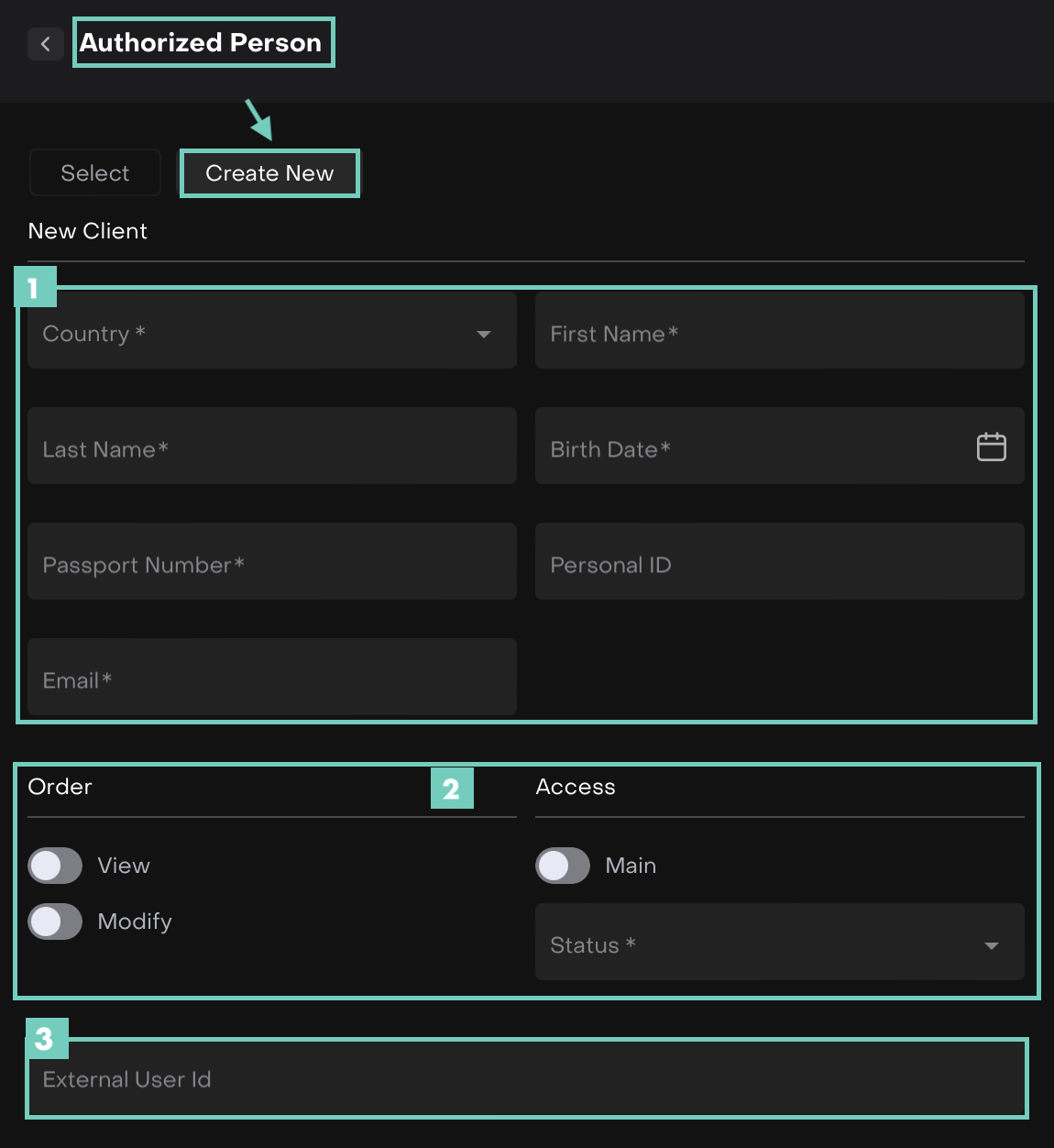Viewport: 1054px width, 1148px height.
Task: Click the External User Id field
Action: [x=526, y=1079]
